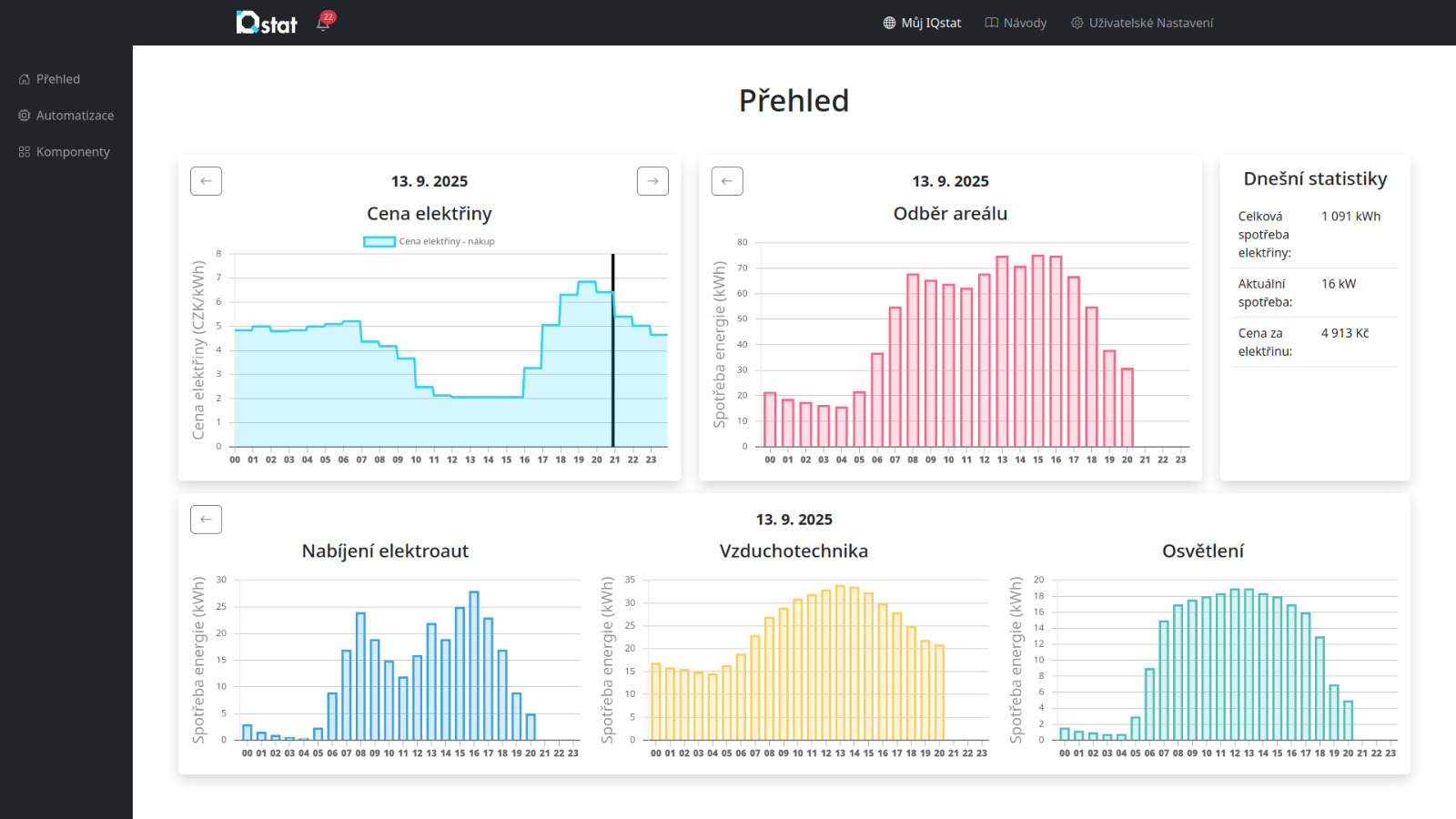1456x819 pixels.
Task: Click the Automatizace sidebar icon
Action: point(25,116)
